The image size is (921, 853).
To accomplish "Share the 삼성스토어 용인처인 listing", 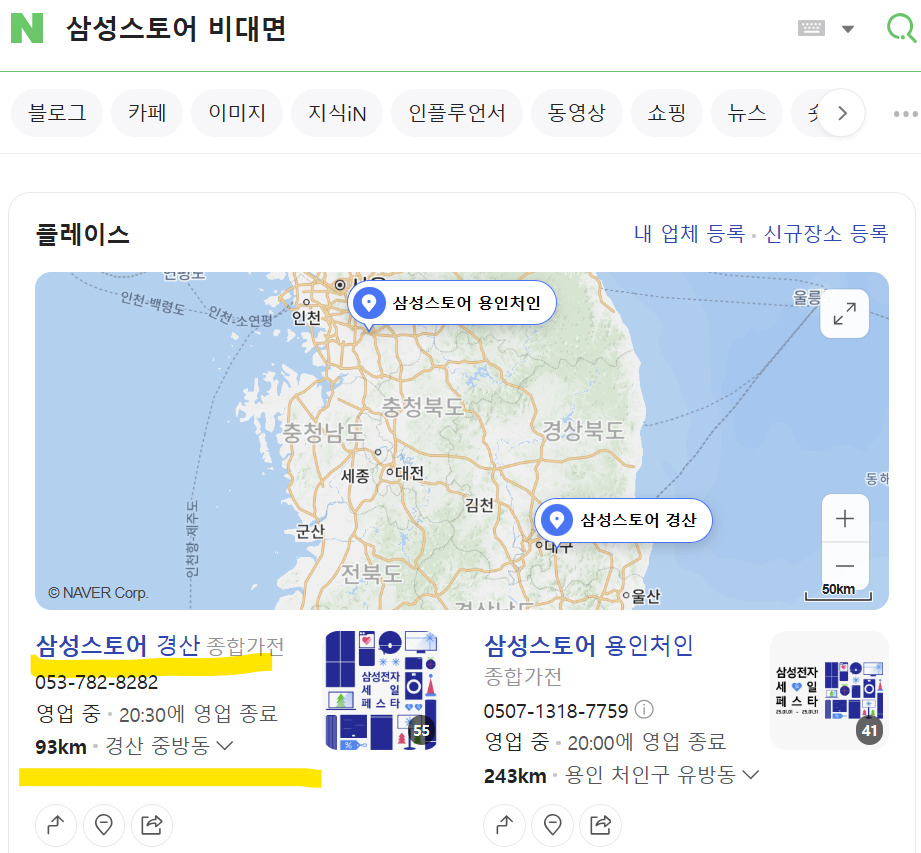I will pos(600,825).
